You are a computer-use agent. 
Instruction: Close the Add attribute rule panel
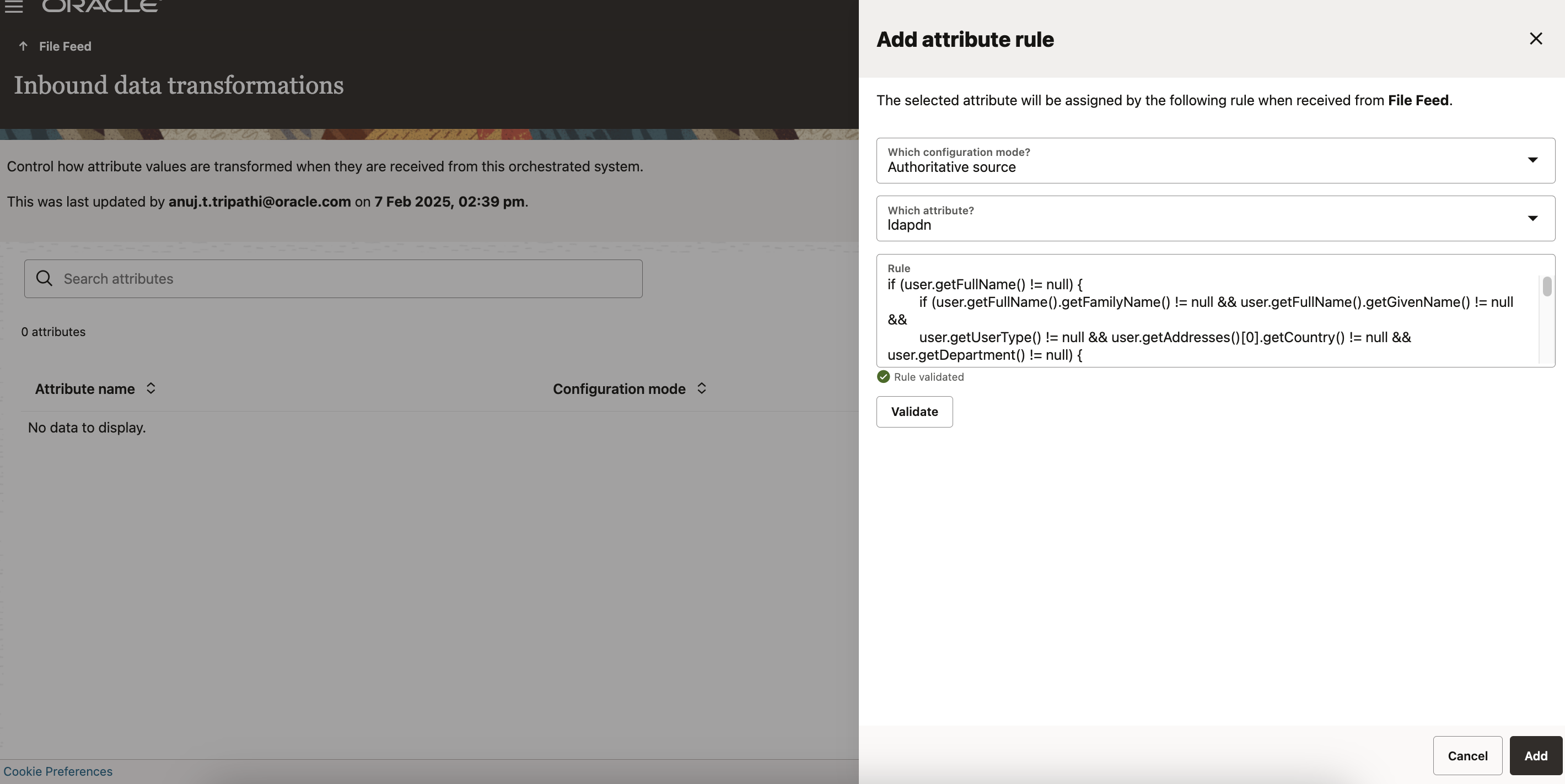coord(1535,39)
